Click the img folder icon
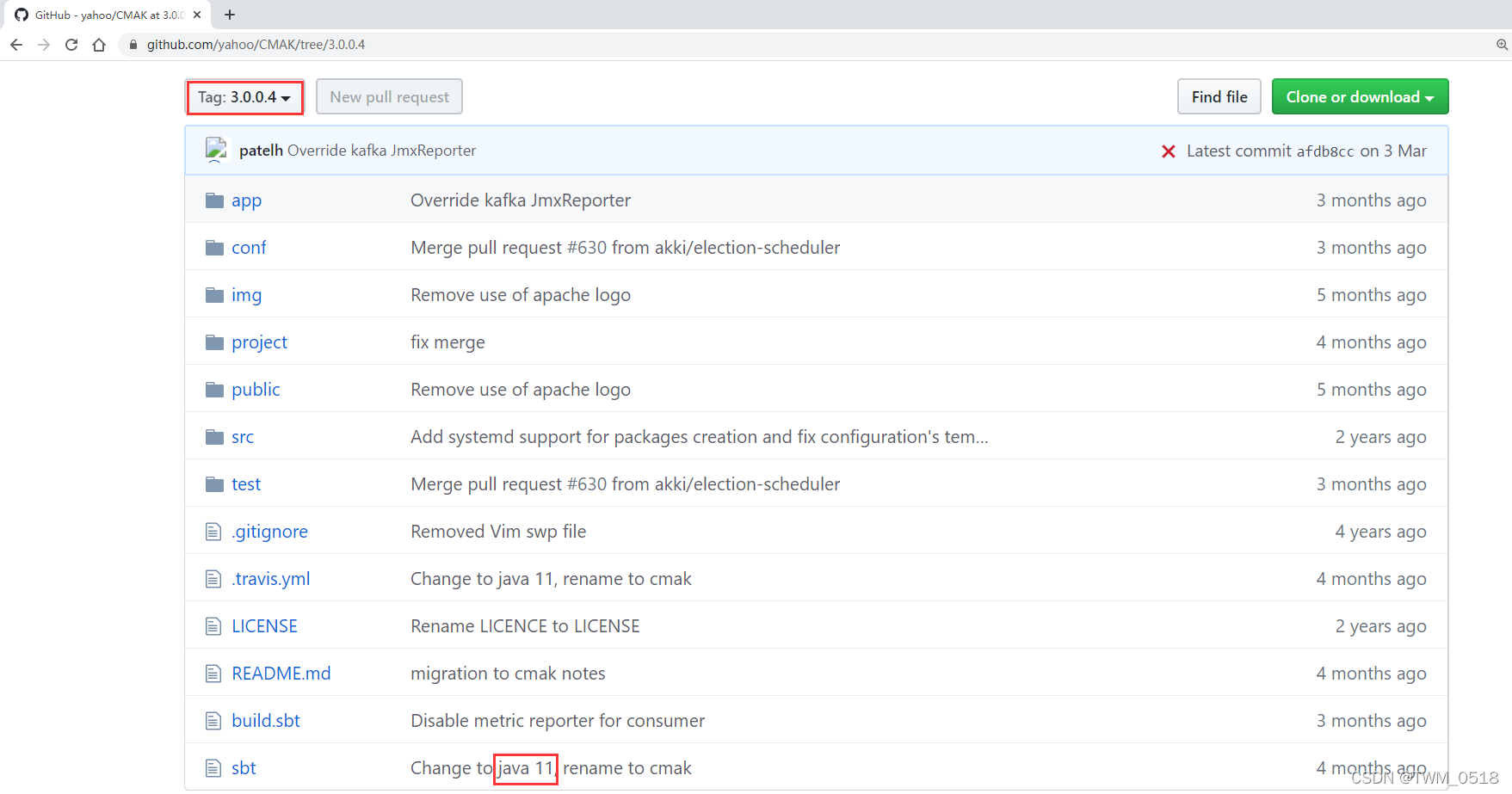 214,295
